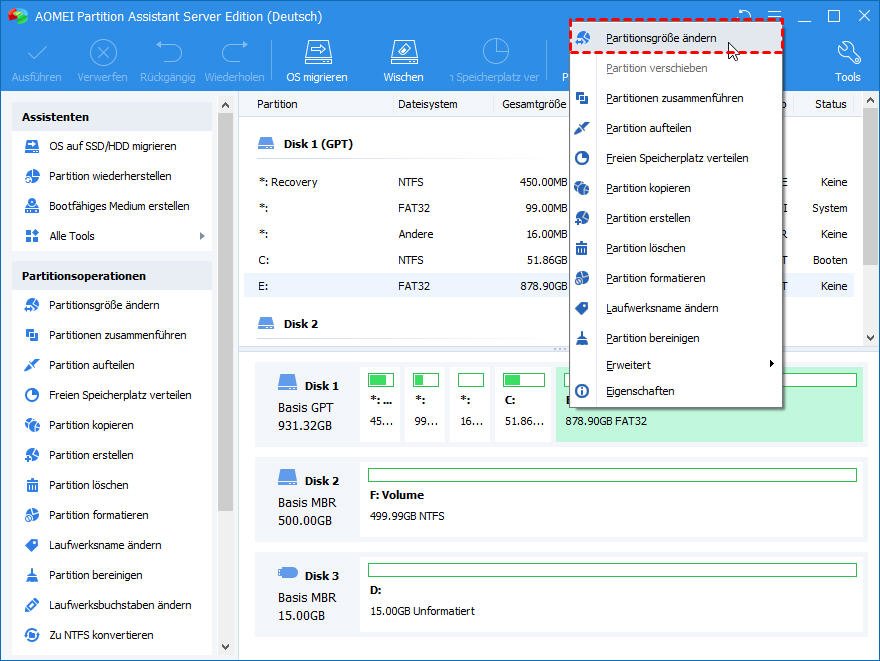Click the Wiederholen redo toolbar icon
This screenshot has width=880, height=661.
[x=235, y=53]
